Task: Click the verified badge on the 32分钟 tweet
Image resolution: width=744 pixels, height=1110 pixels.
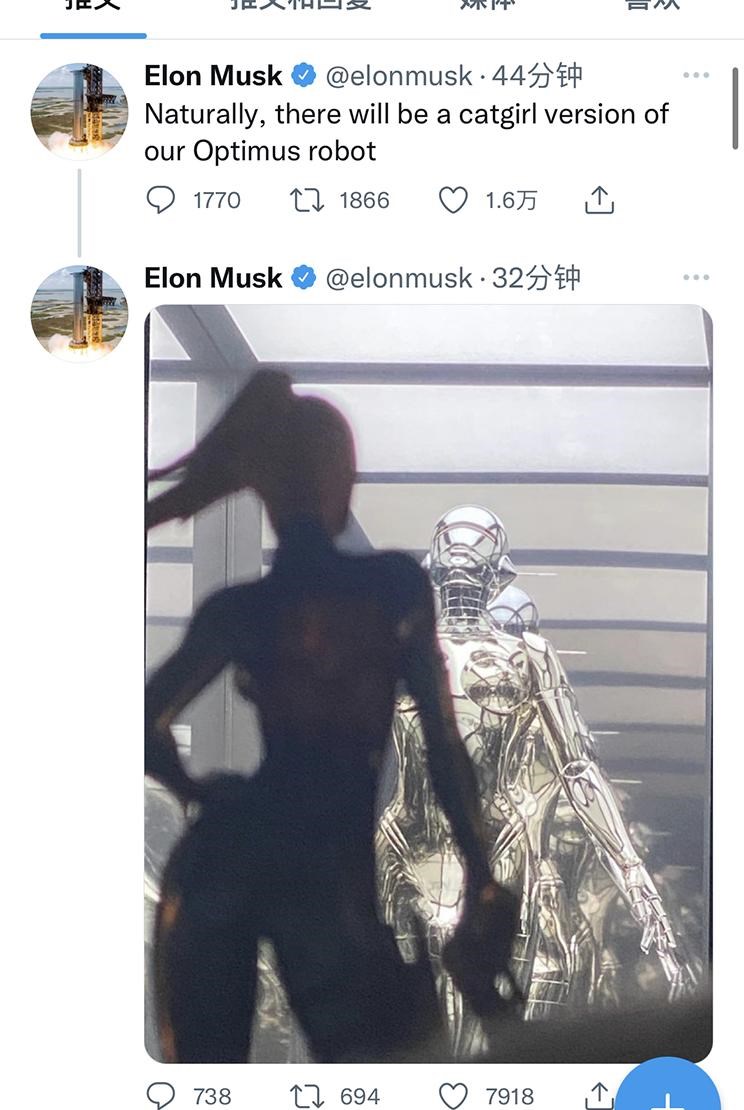Action: tap(304, 278)
